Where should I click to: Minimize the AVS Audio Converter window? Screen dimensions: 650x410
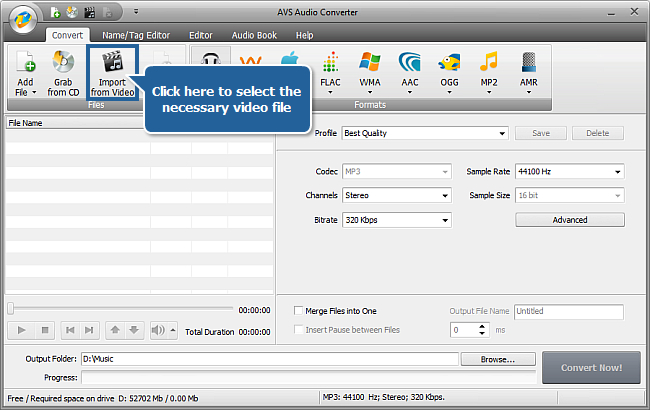[611, 12]
